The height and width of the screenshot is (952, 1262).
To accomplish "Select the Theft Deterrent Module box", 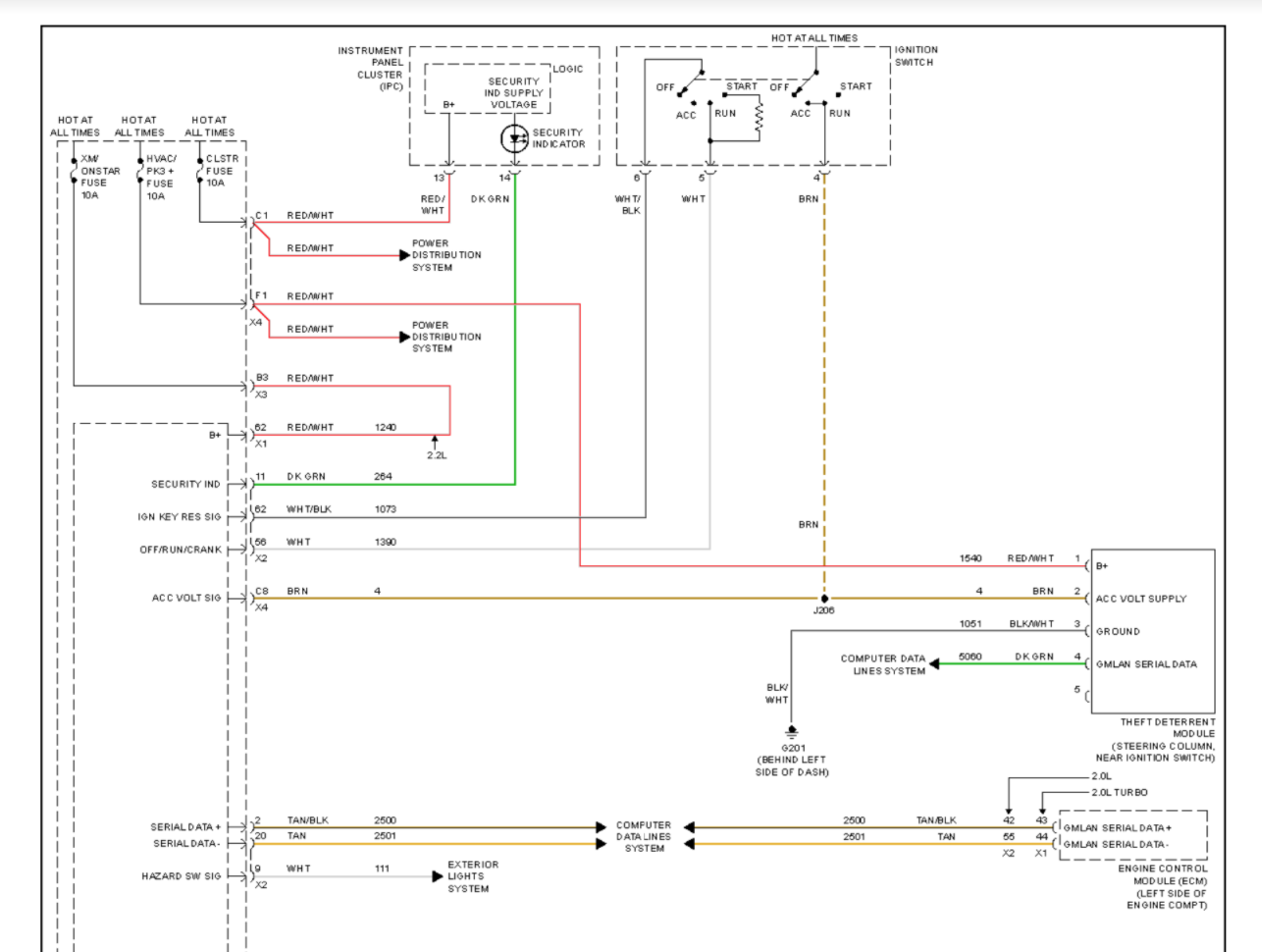I will pos(1153,631).
